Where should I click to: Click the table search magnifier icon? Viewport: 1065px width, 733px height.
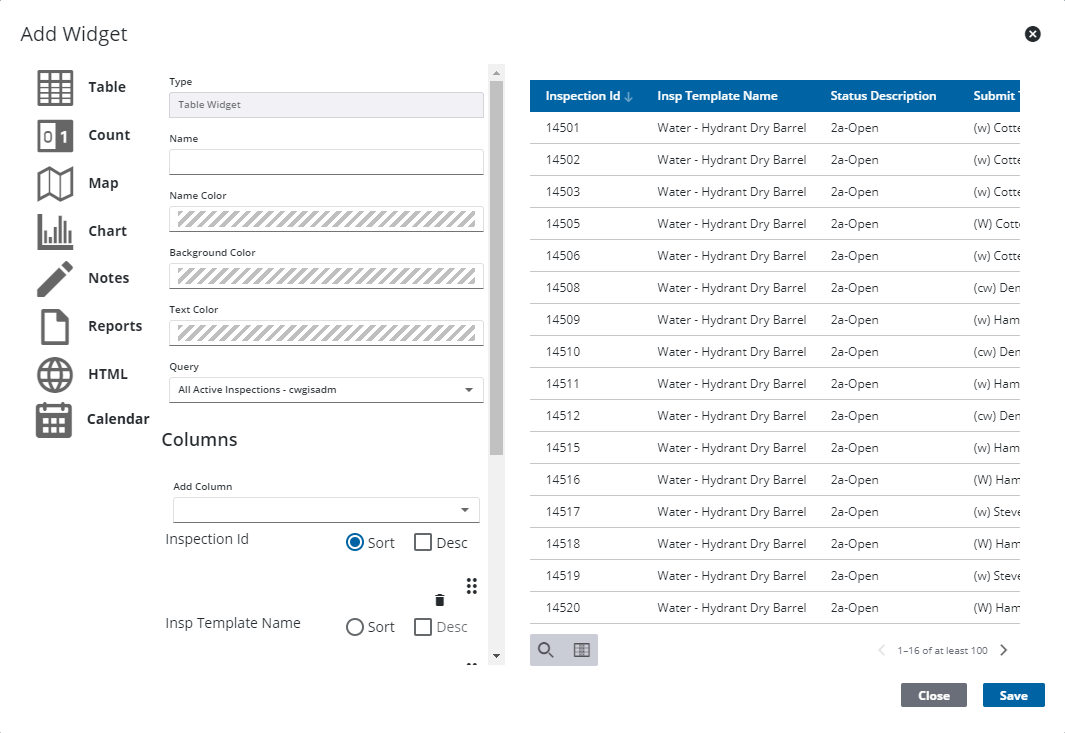pos(546,650)
